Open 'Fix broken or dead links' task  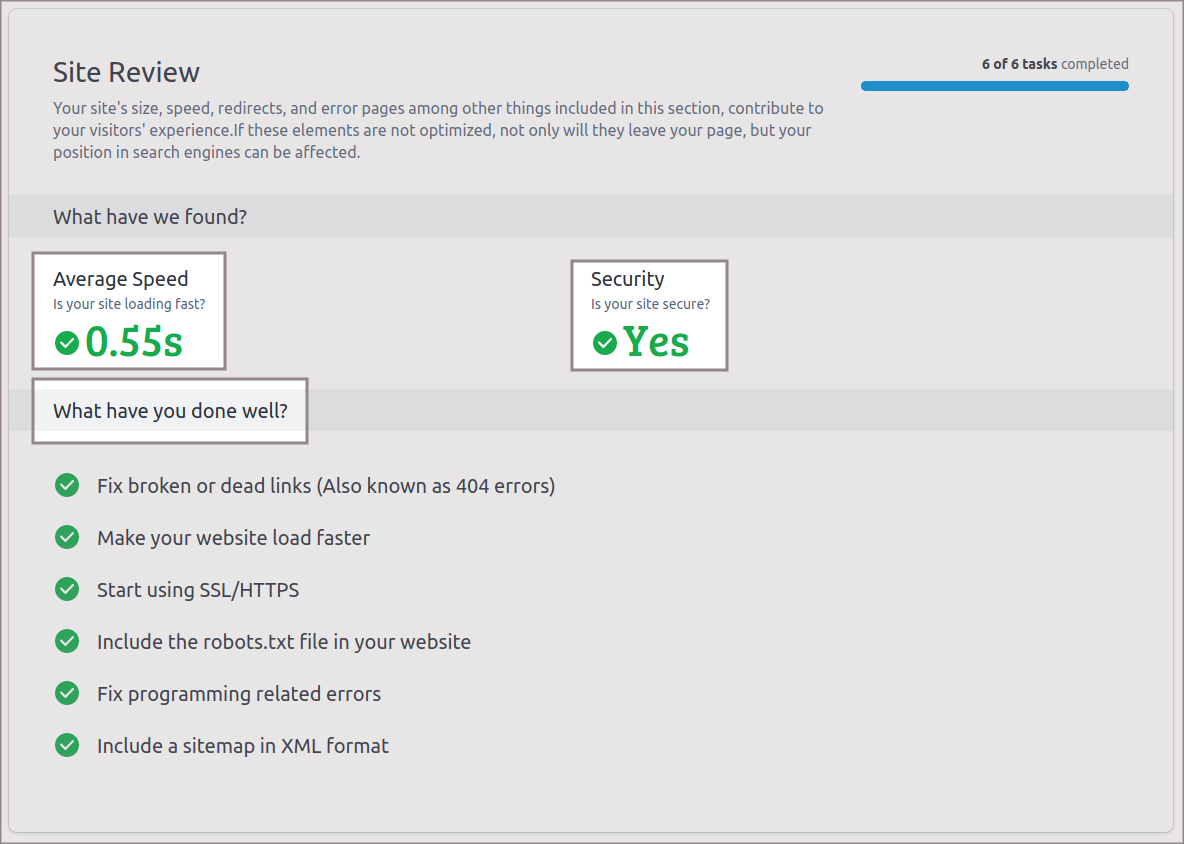click(325, 486)
